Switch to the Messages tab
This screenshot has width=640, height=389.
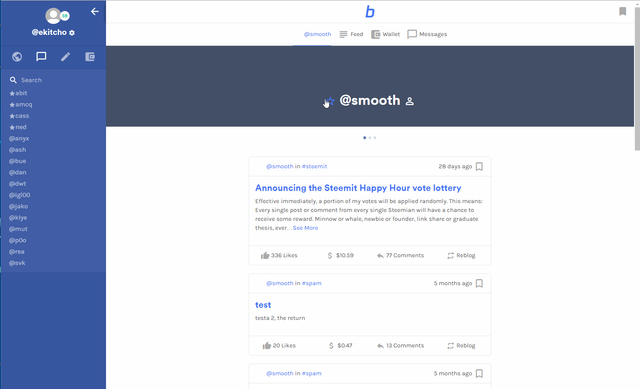click(427, 34)
